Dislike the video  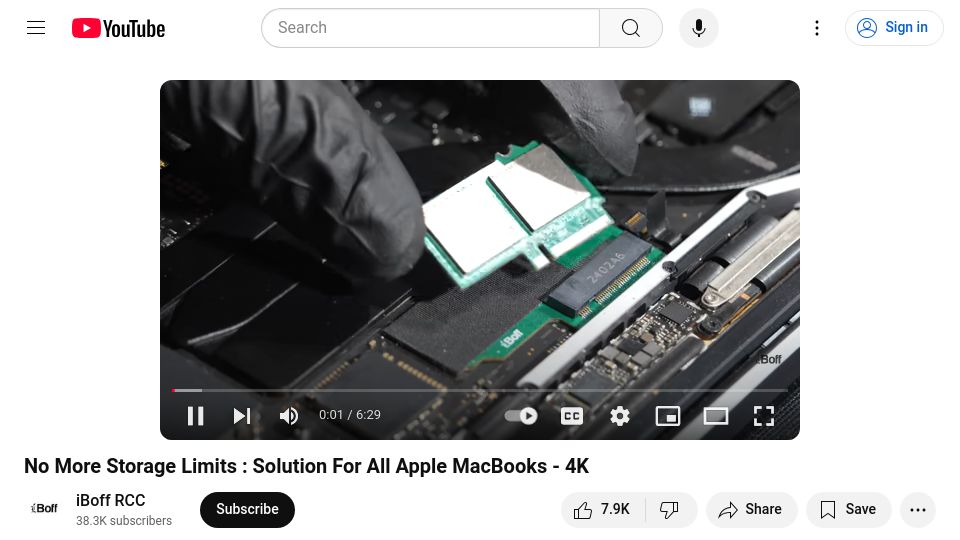[670, 509]
